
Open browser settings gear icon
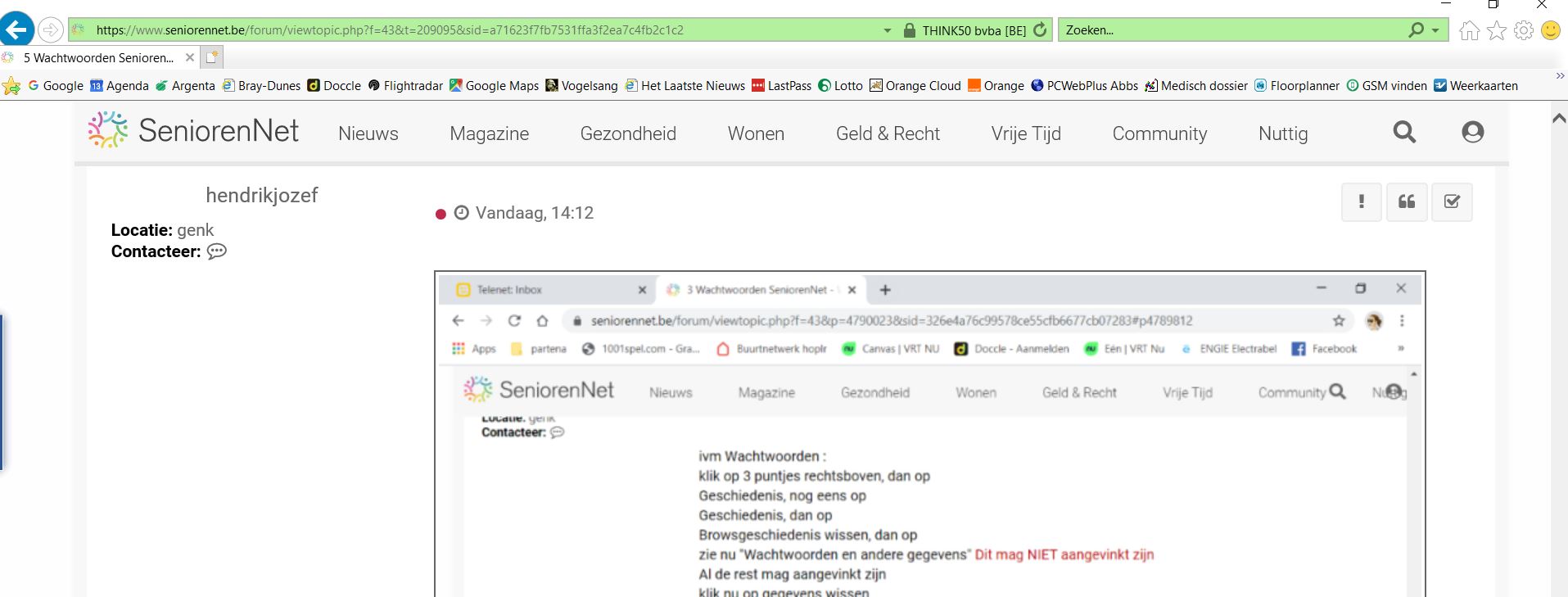tap(1524, 30)
